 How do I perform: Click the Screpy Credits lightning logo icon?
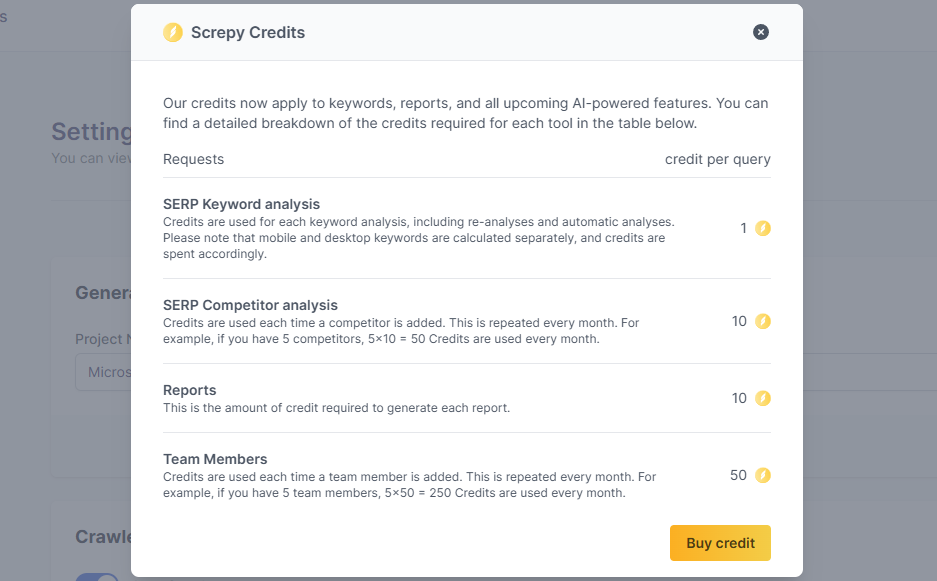coord(173,33)
